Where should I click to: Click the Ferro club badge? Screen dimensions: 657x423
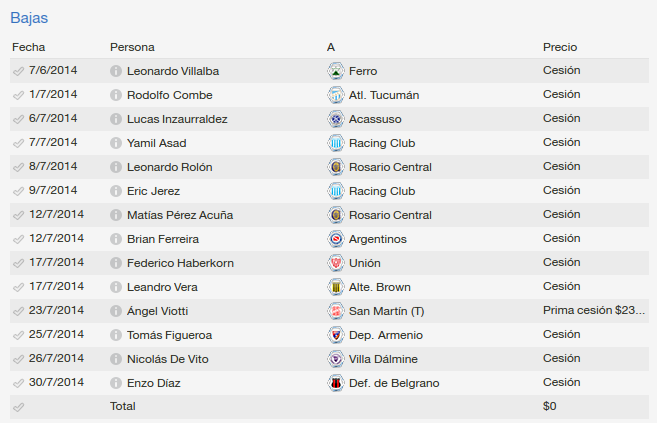coord(336,71)
